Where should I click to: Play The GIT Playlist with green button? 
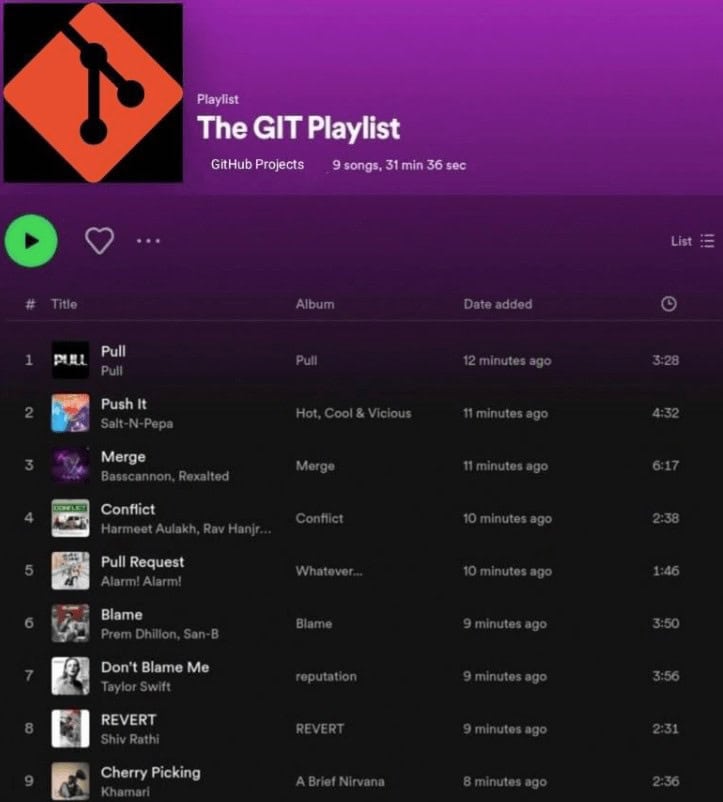(x=31, y=241)
